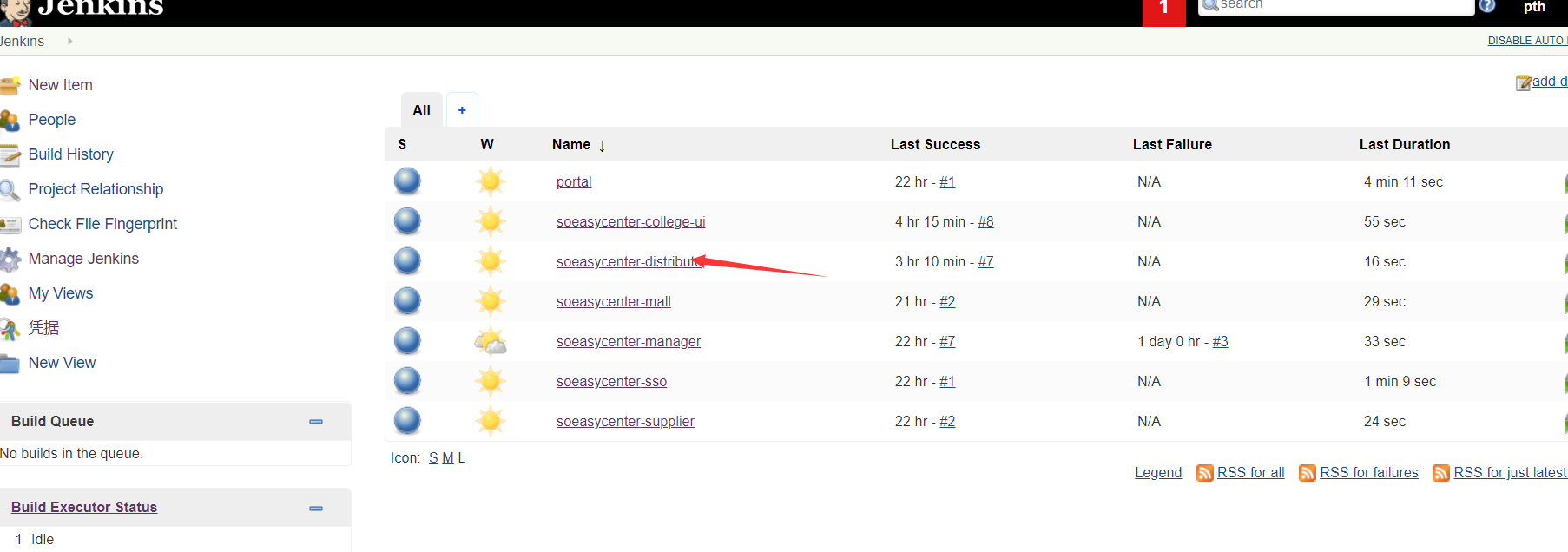Viewport: 1568px width, 552px height.
Task: Open the soeasycenter-distribute job
Action: pyautogui.click(x=629, y=261)
